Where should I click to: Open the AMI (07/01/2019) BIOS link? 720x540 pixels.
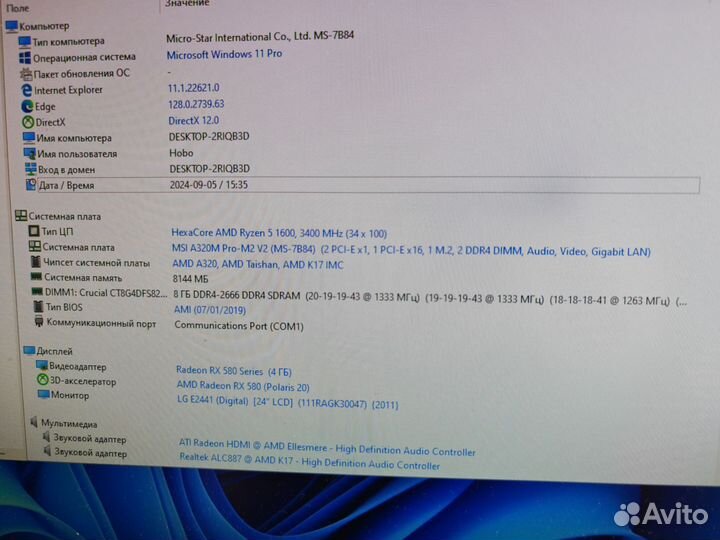click(210, 310)
